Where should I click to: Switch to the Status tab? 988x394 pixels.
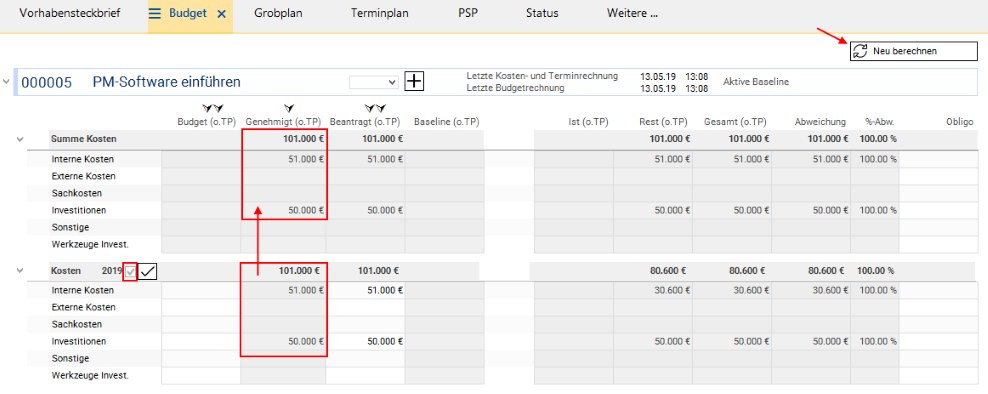(542, 13)
